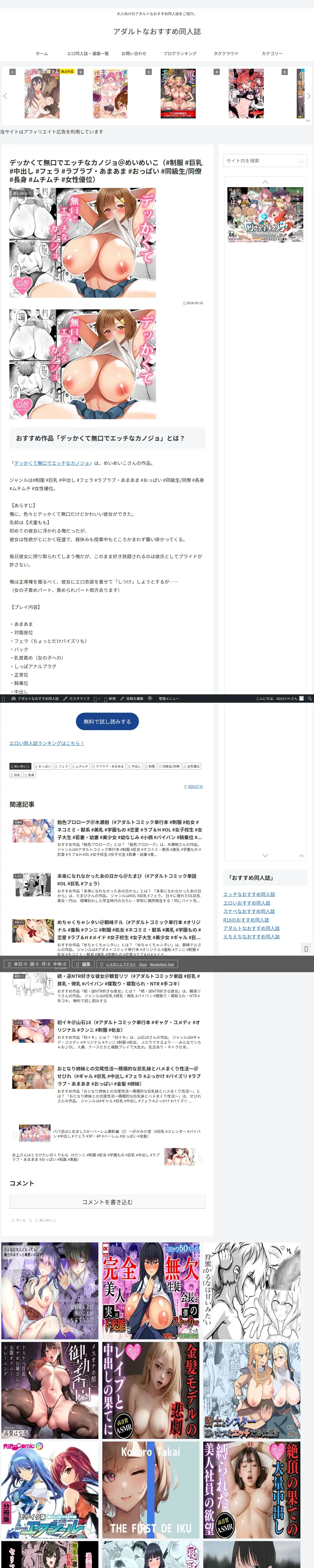Image resolution: width=314 pixels, height=1568 pixels.
Task: Open the エロ同人誌・漫画一覧 menu item
Action: (88, 54)
